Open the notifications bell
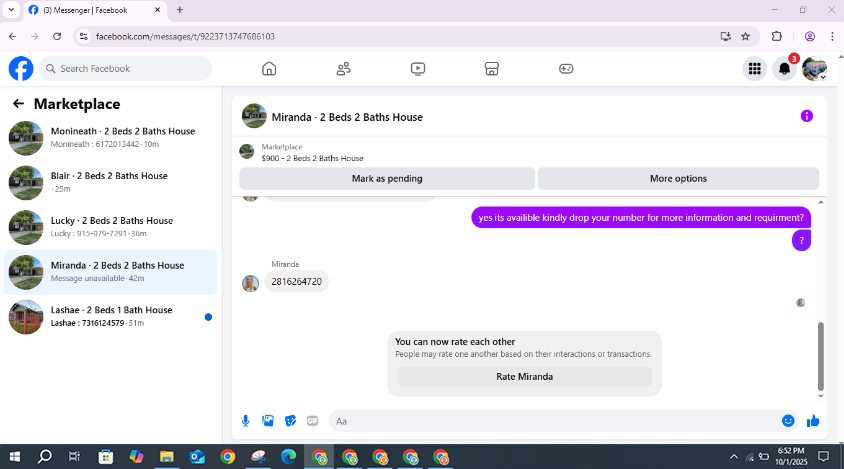 click(784, 69)
